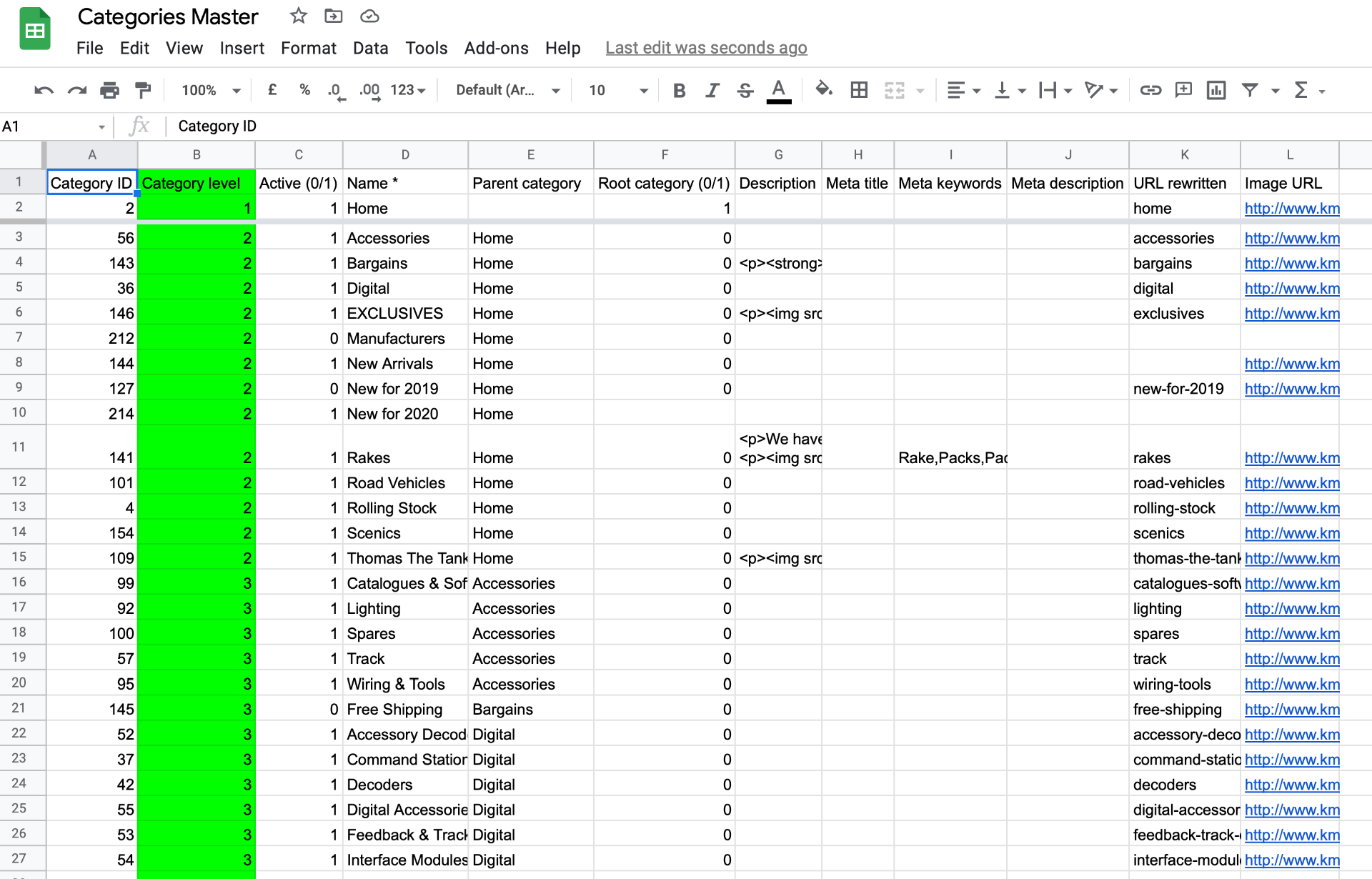Open the Format menu
This screenshot has width=1372, height=879.
308,48
